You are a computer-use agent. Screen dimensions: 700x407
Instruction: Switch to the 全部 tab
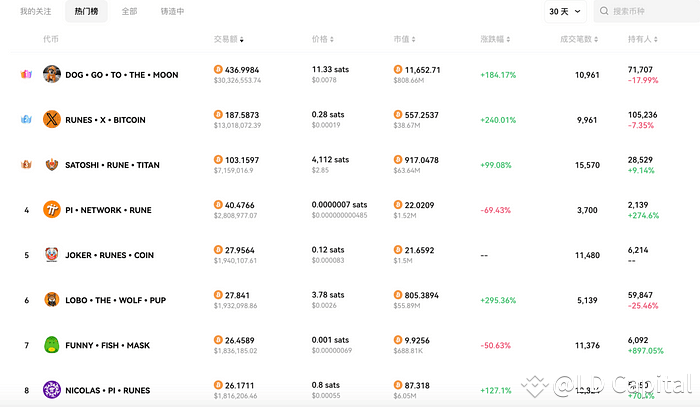pos(129,11)
